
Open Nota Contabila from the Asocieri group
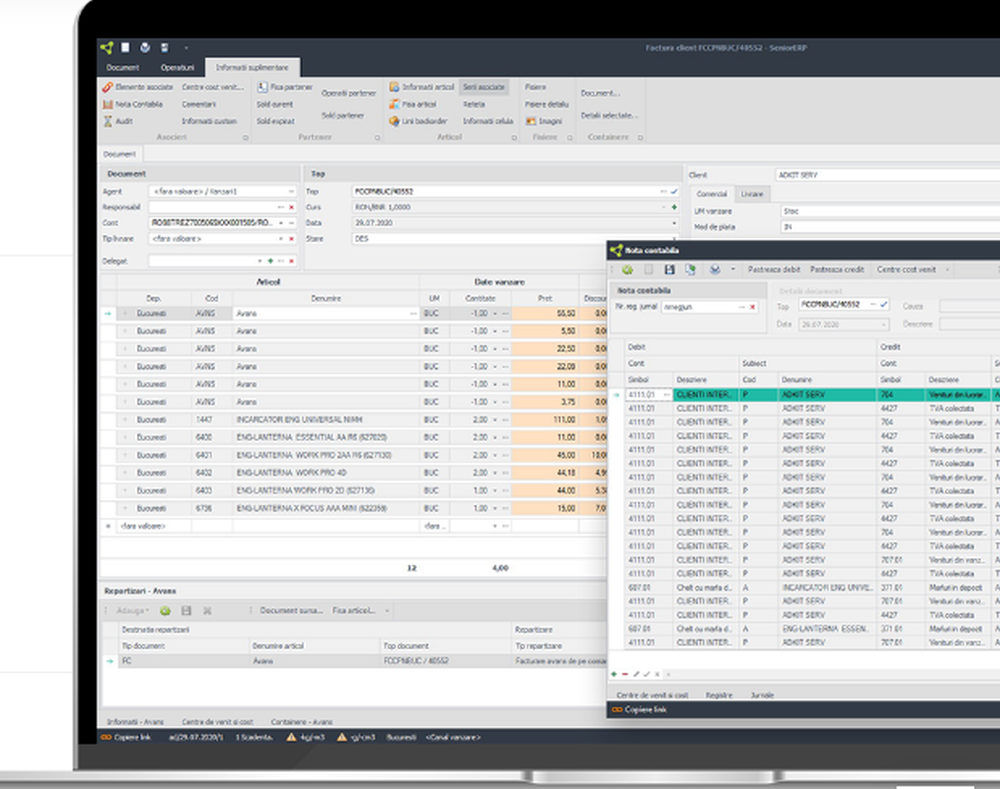[x=107, y=104]
